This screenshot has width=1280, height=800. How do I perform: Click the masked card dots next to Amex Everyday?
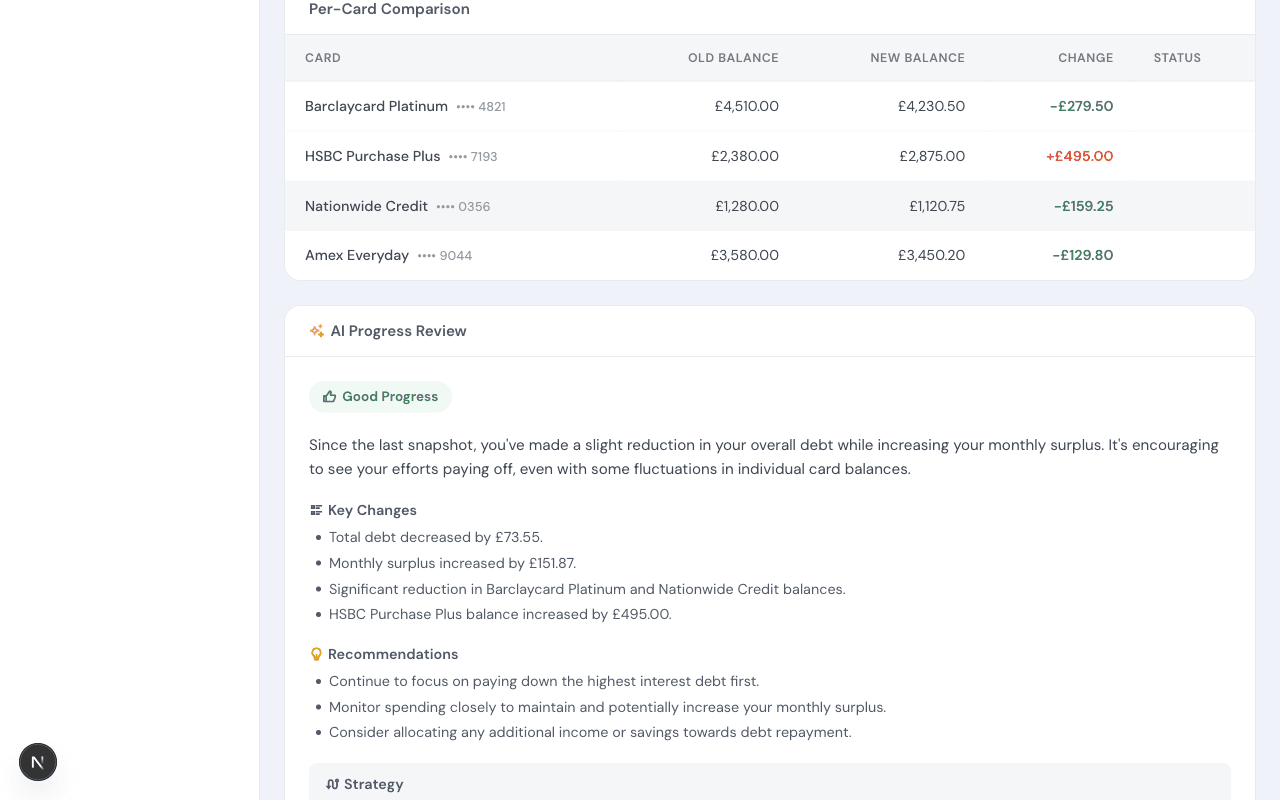coord(428,255)
